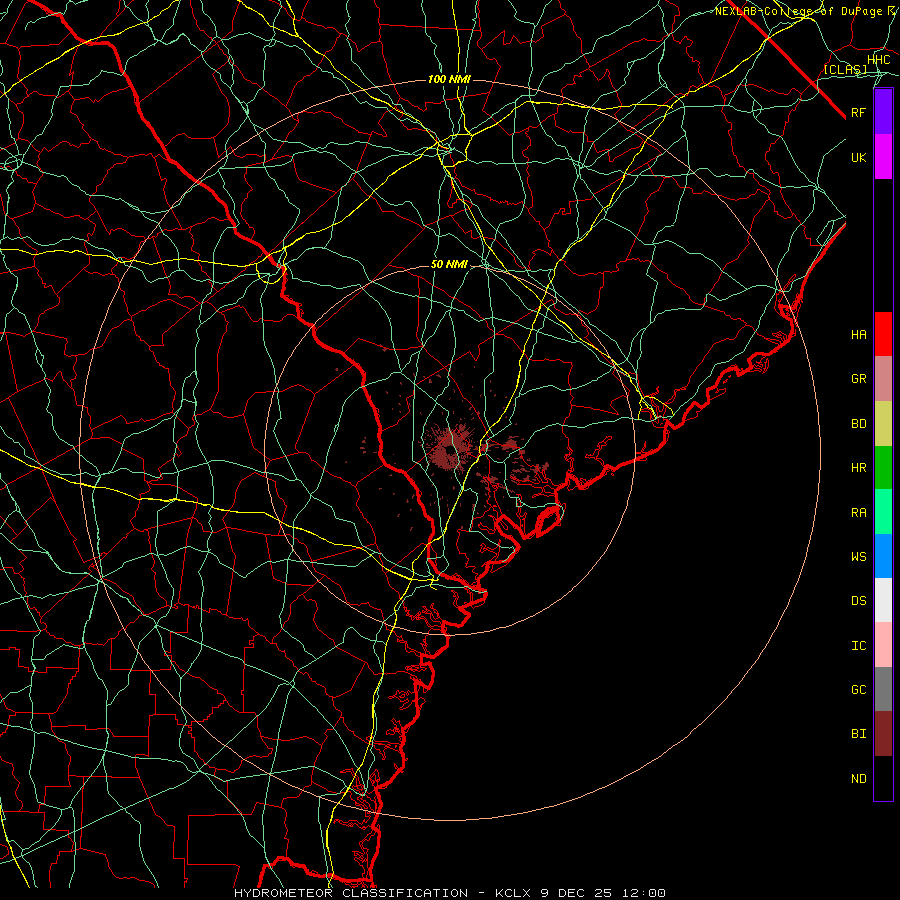900x900 pixels.
Task: Click the biological echo cluster near radar center
Action: click(x=451, y=447)
